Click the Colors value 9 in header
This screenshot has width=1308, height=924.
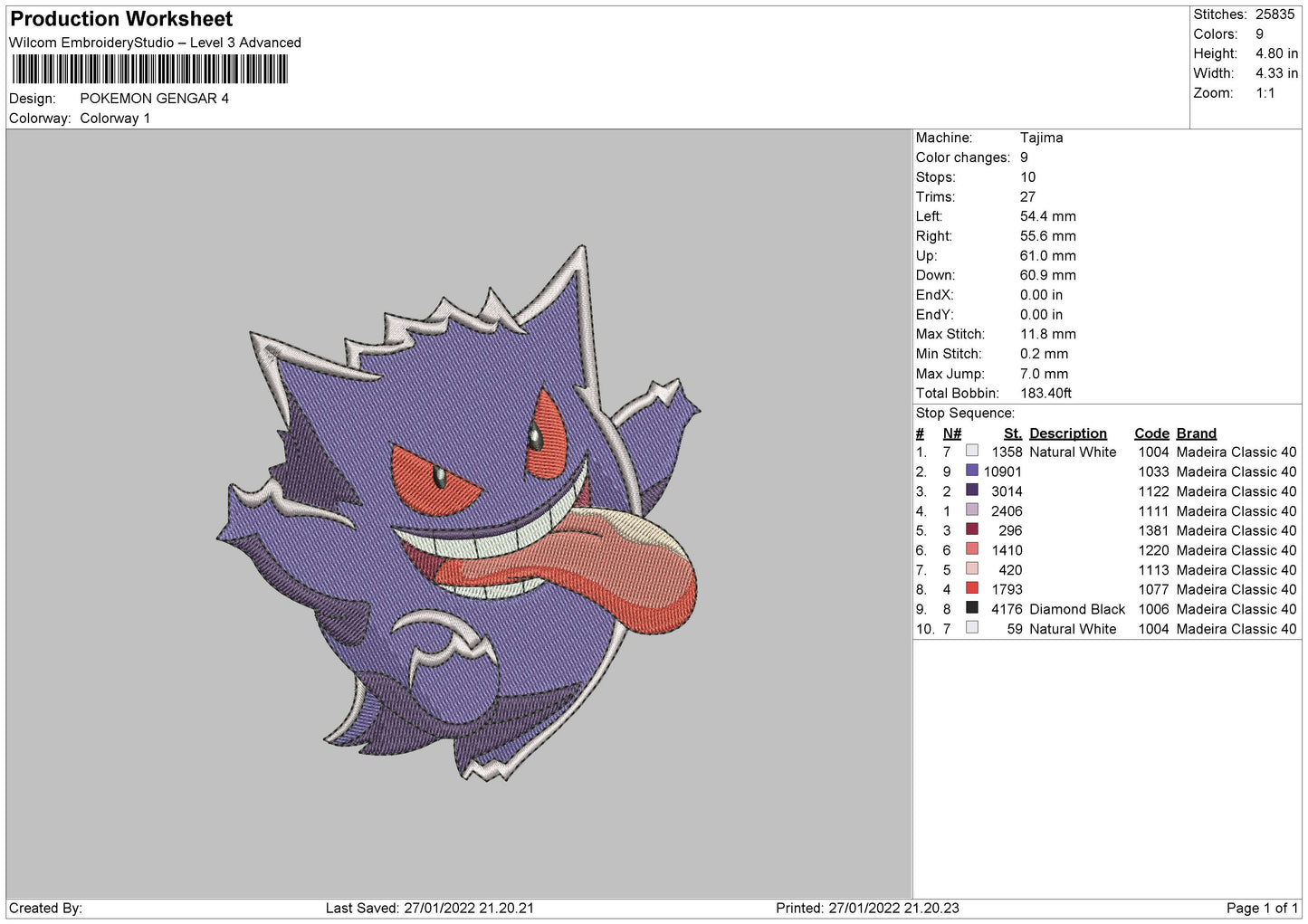[x=1259, y=34]
